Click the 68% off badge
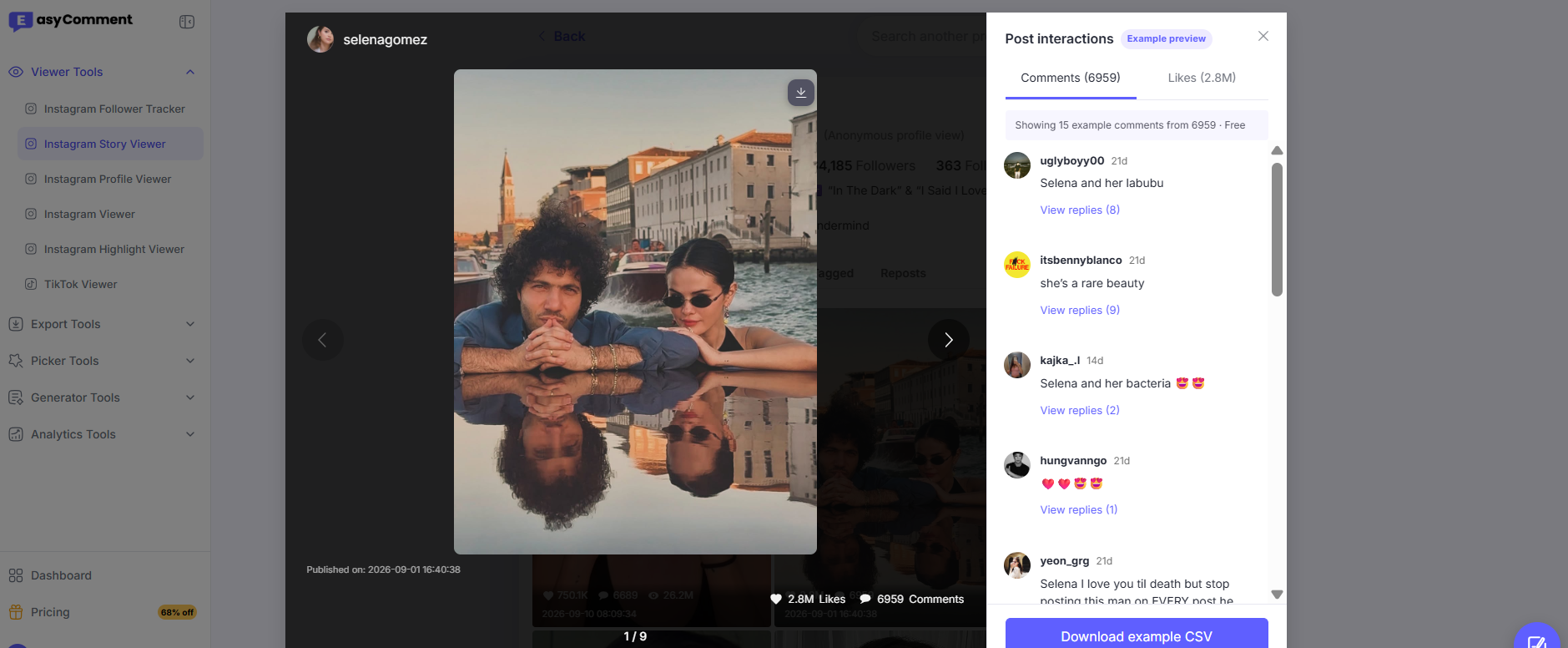The image size is (1568, 648). [x=177, y=612]
